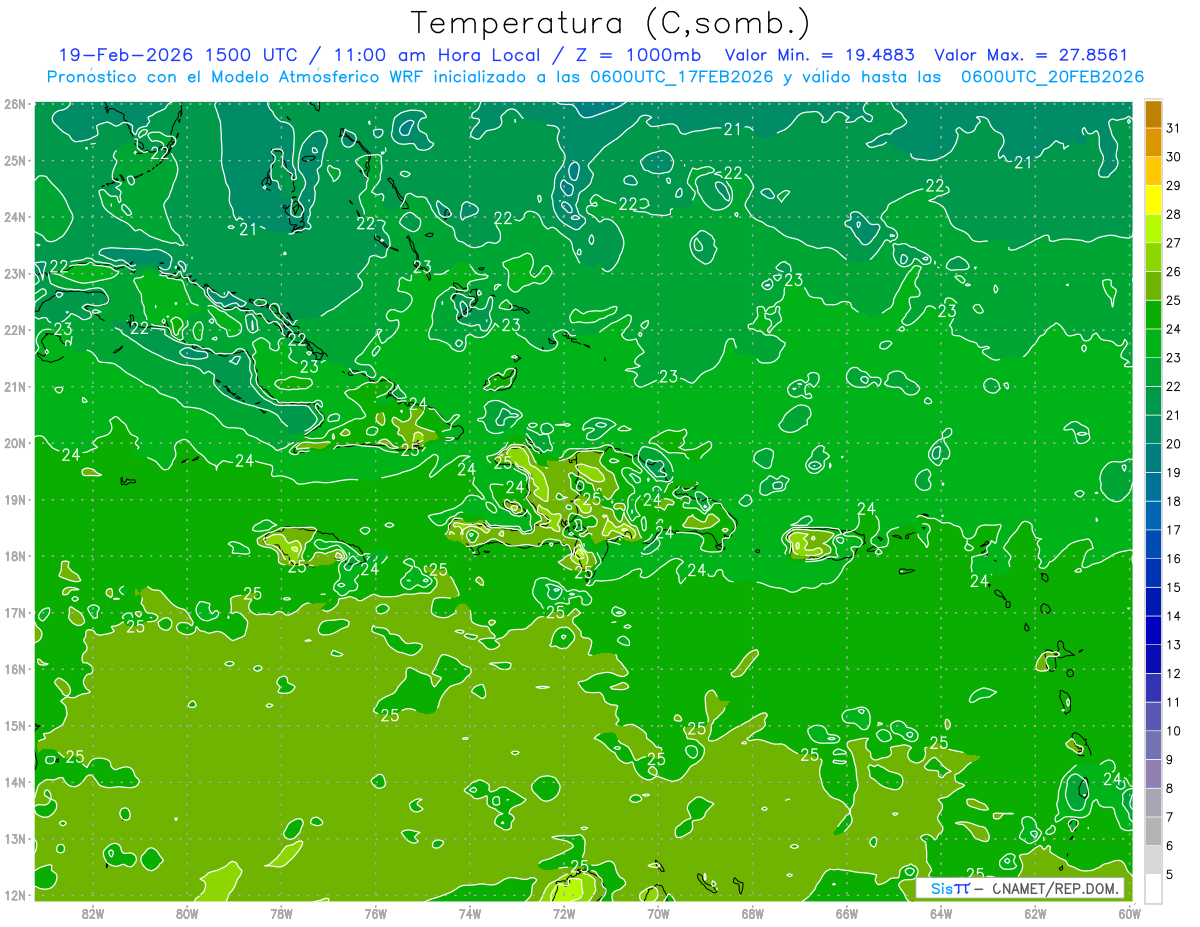
Task: Click color scale label "8"
Action: pos(1170,788)
